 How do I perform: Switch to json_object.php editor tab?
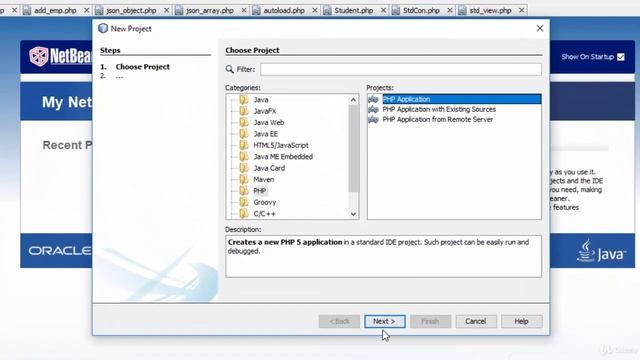pyautogui.click(x=131, y=11)
